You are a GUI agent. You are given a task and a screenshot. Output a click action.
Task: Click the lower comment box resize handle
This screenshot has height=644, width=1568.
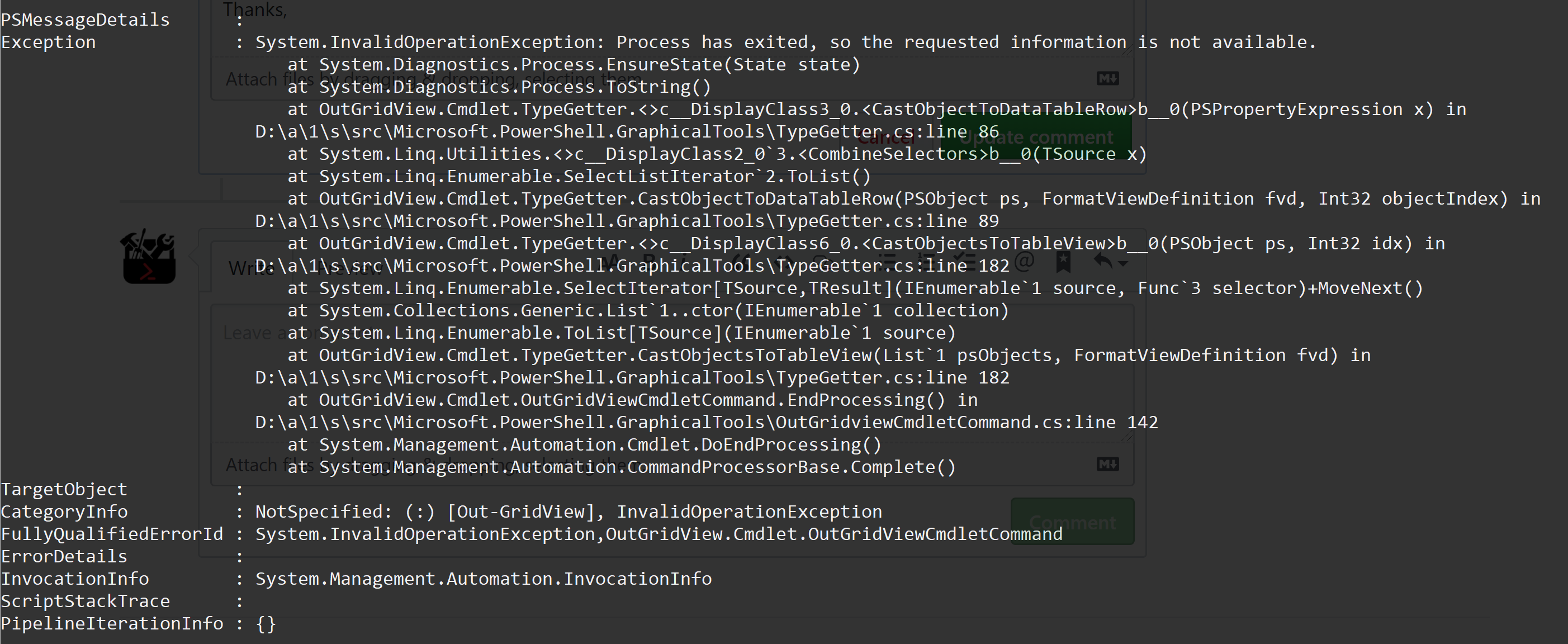click(x=1128, y=437)
